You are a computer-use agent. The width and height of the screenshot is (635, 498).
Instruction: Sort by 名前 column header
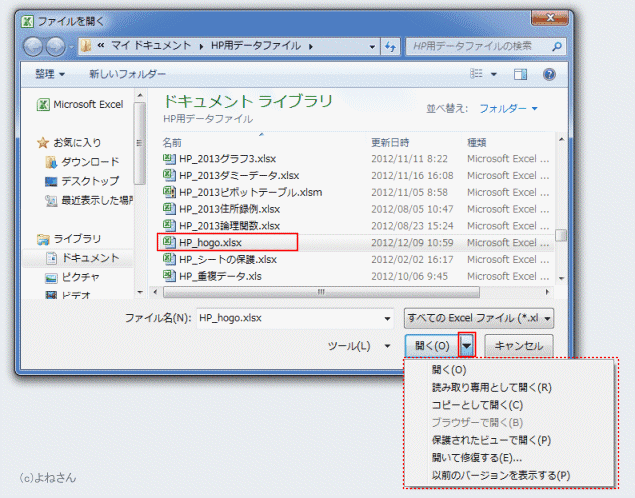coord(172,143)
